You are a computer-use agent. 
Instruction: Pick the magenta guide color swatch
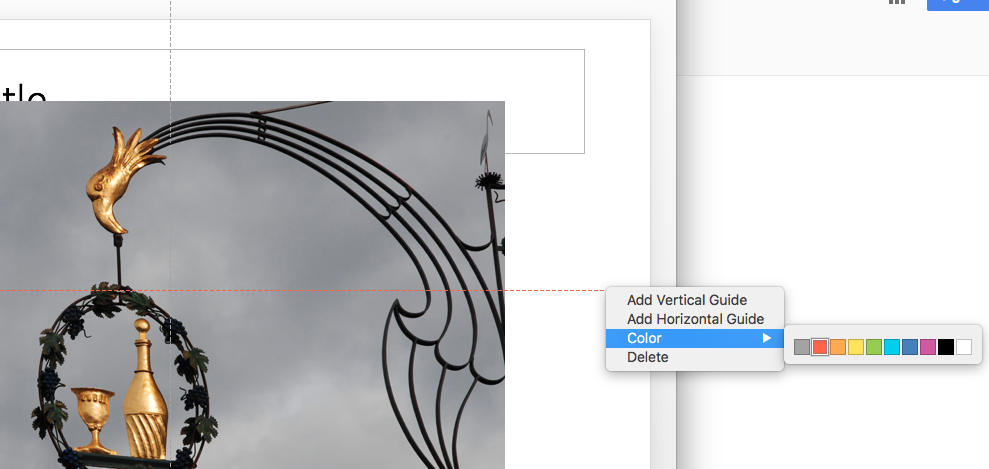click(x=928, y=347)
